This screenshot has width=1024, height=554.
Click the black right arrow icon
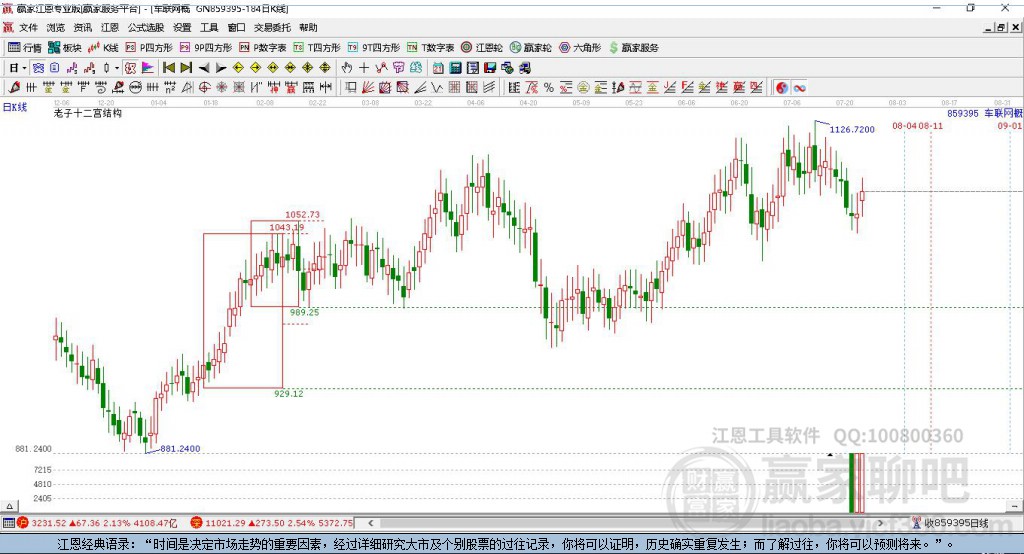point(221,68)
